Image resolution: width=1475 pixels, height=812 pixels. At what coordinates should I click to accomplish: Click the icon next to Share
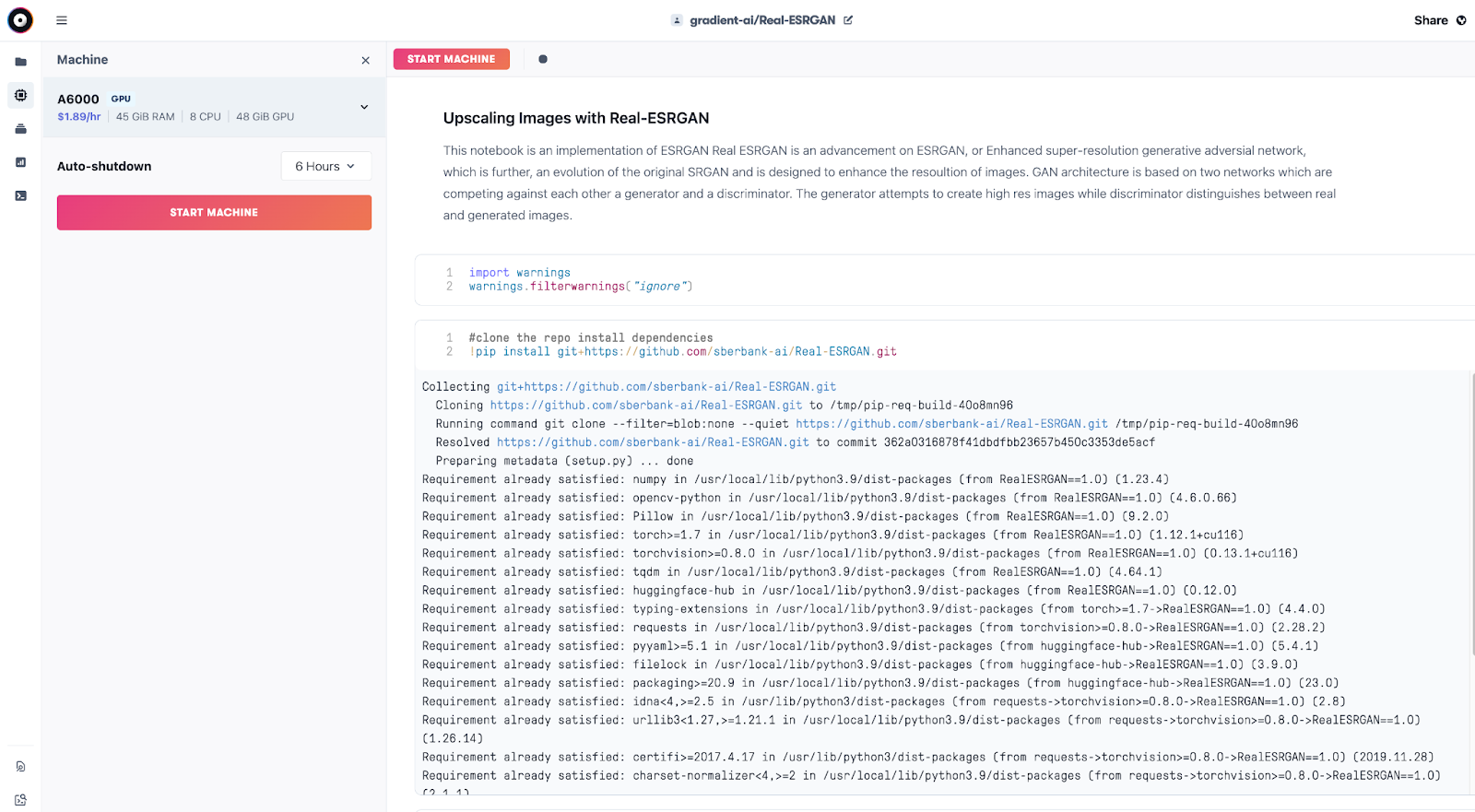click(1461, 20)
